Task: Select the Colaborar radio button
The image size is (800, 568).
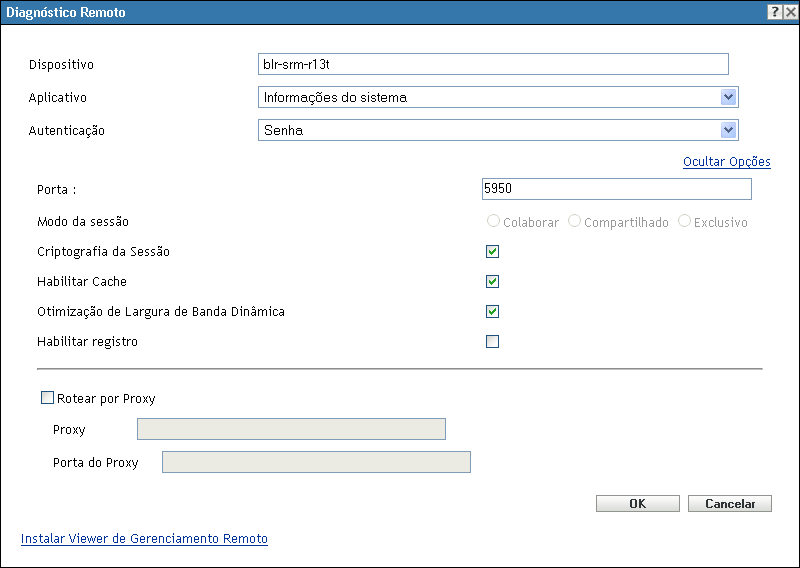Action: tap(493, 221)
